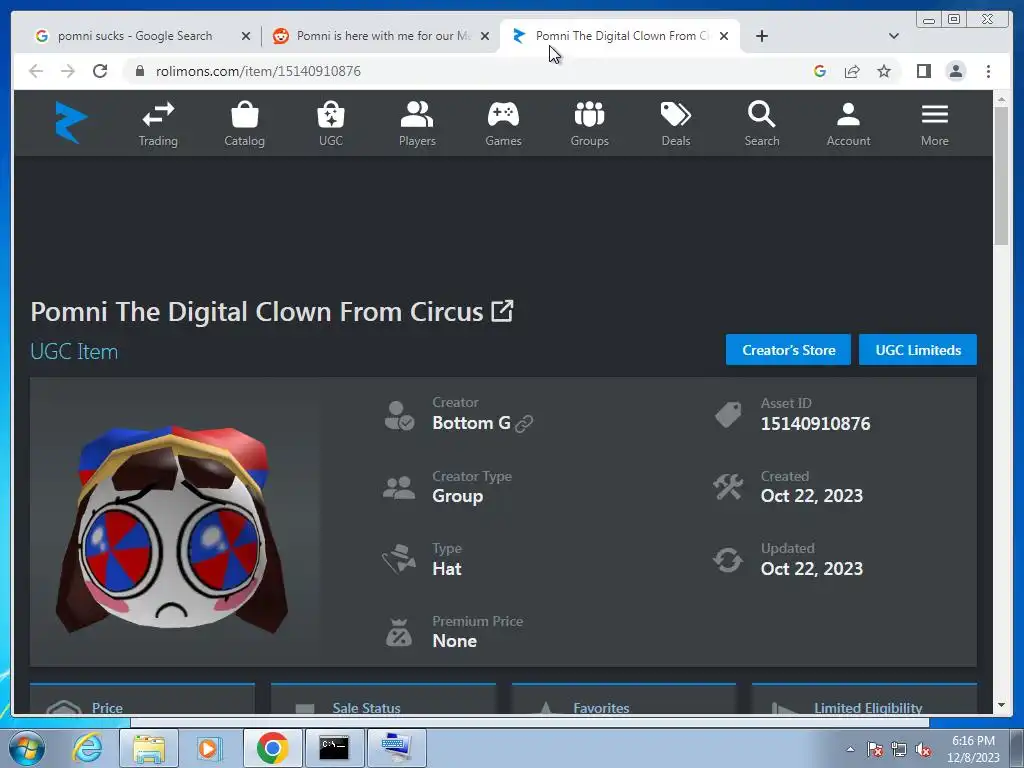Open the site Search
Image resolution: width=1024 pixels, height=768 pixels.
(x=761, y=124)
